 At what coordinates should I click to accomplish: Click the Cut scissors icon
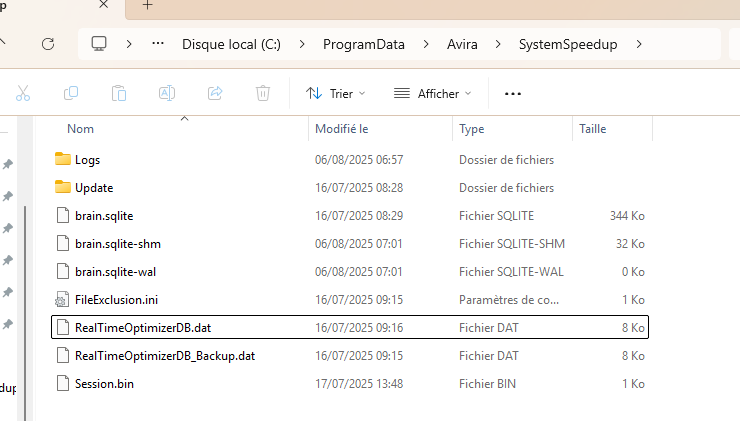(23, 93)
